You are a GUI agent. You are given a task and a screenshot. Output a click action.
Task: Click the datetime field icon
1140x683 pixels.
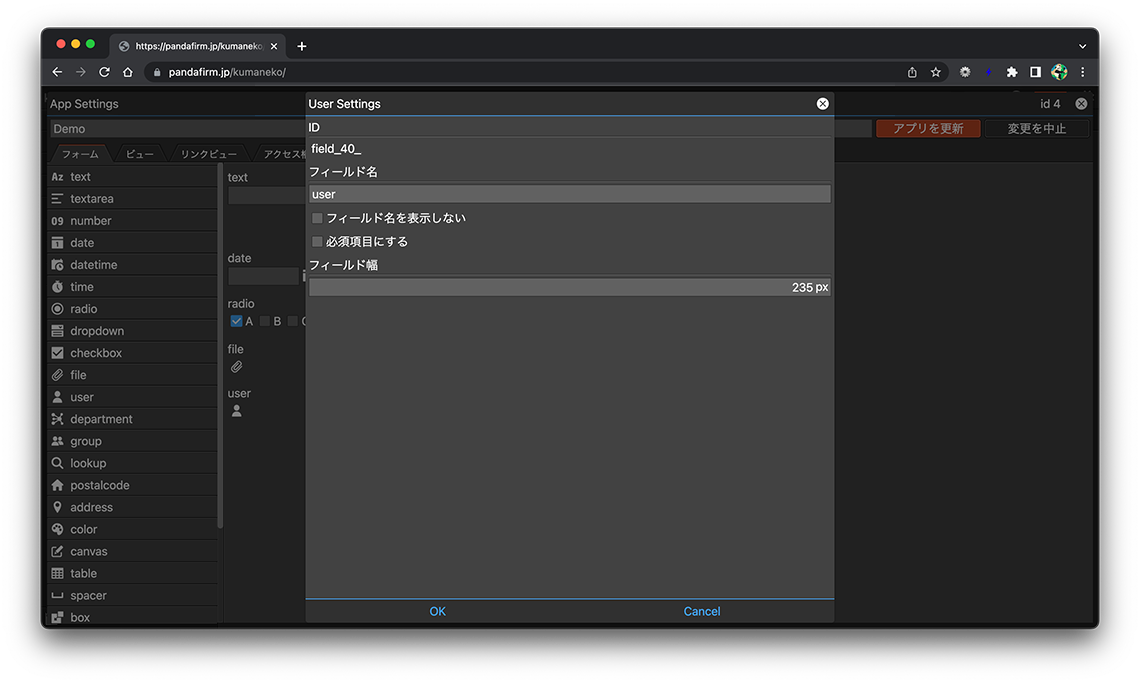[57, 265]
